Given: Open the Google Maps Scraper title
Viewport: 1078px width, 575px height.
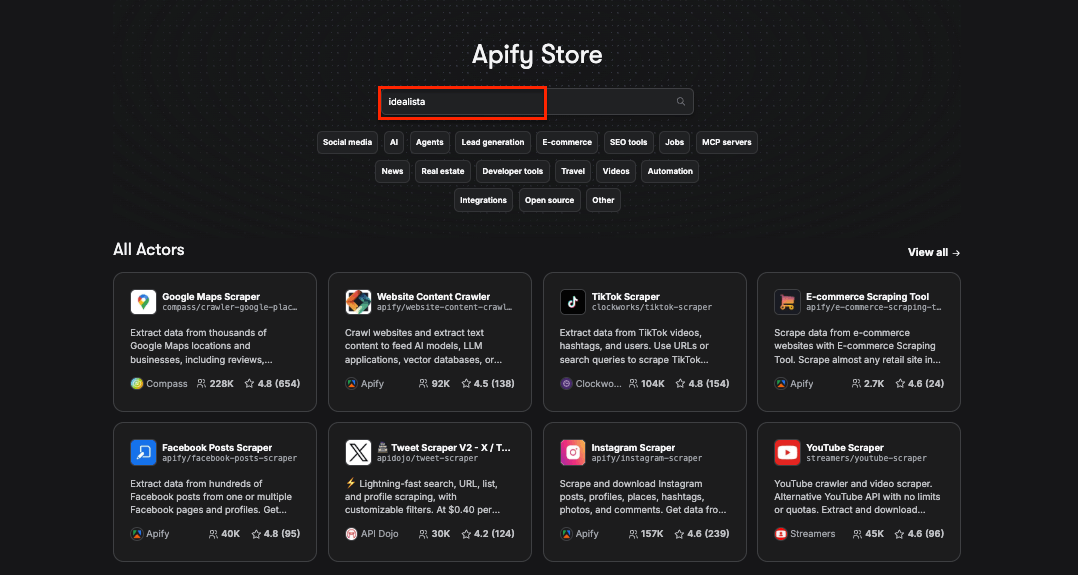Looking at the screenshot, I should click(211, 296).
